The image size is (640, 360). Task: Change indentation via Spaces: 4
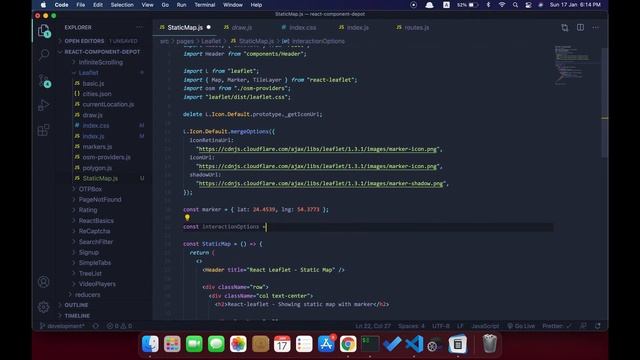click(411, 326)
